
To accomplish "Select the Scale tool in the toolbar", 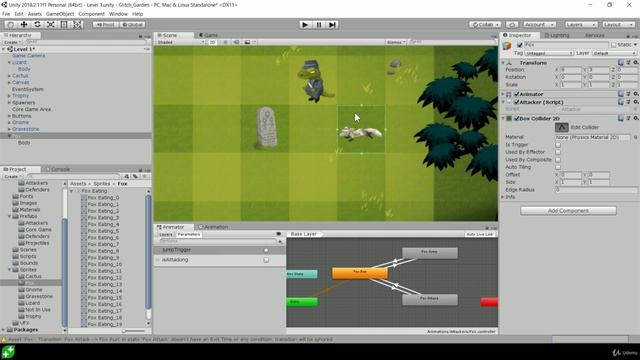I will pos(51,24).
